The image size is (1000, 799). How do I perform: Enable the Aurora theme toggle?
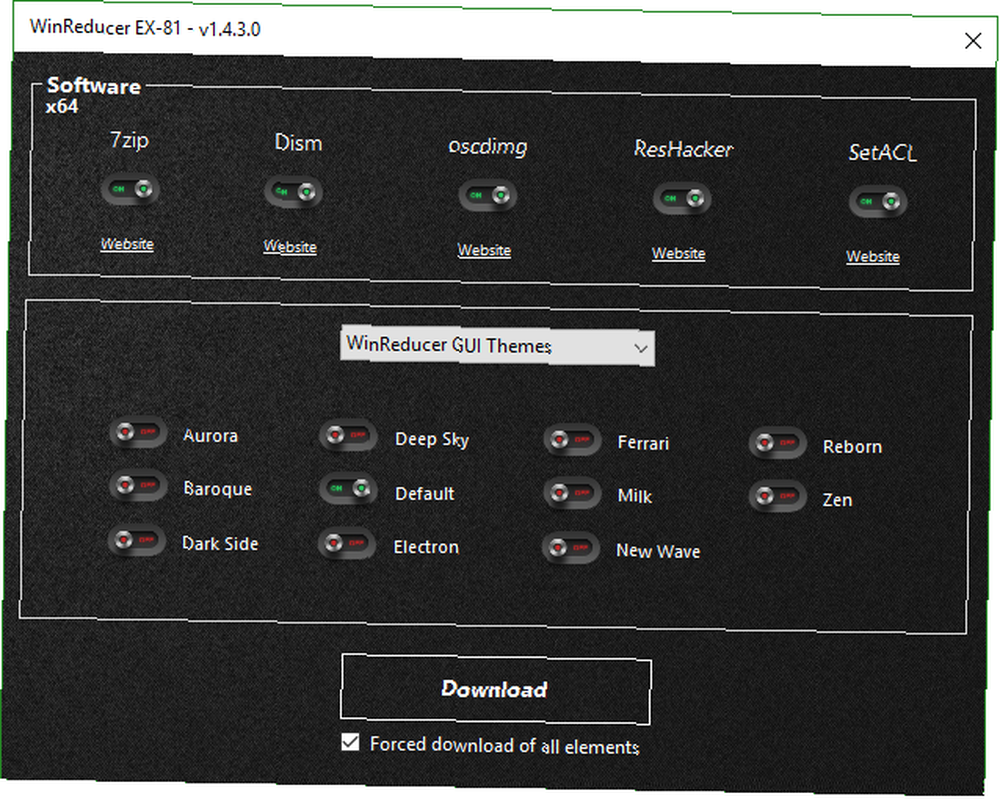click(x=138, y=432)
